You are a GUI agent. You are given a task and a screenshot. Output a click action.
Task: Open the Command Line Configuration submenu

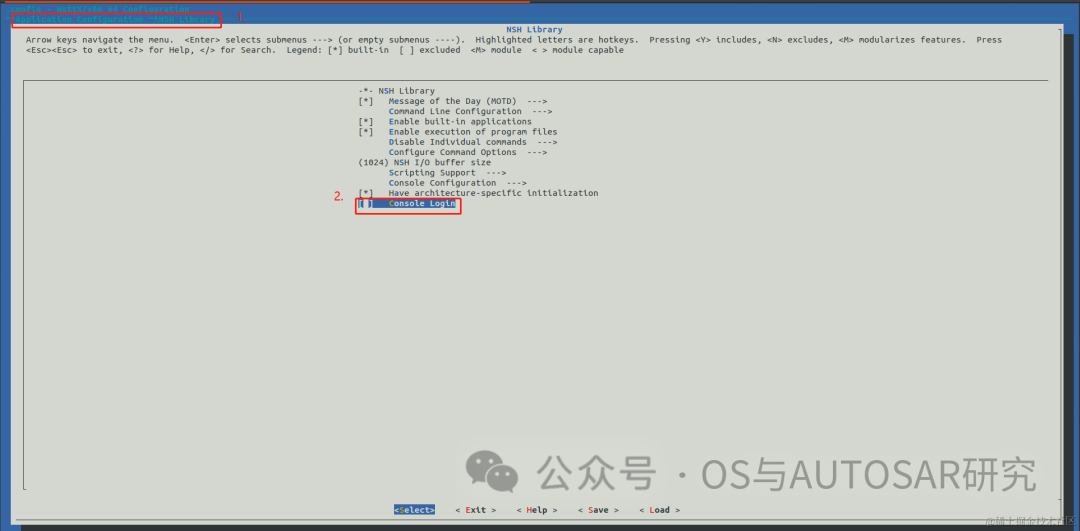coord(470,112)
